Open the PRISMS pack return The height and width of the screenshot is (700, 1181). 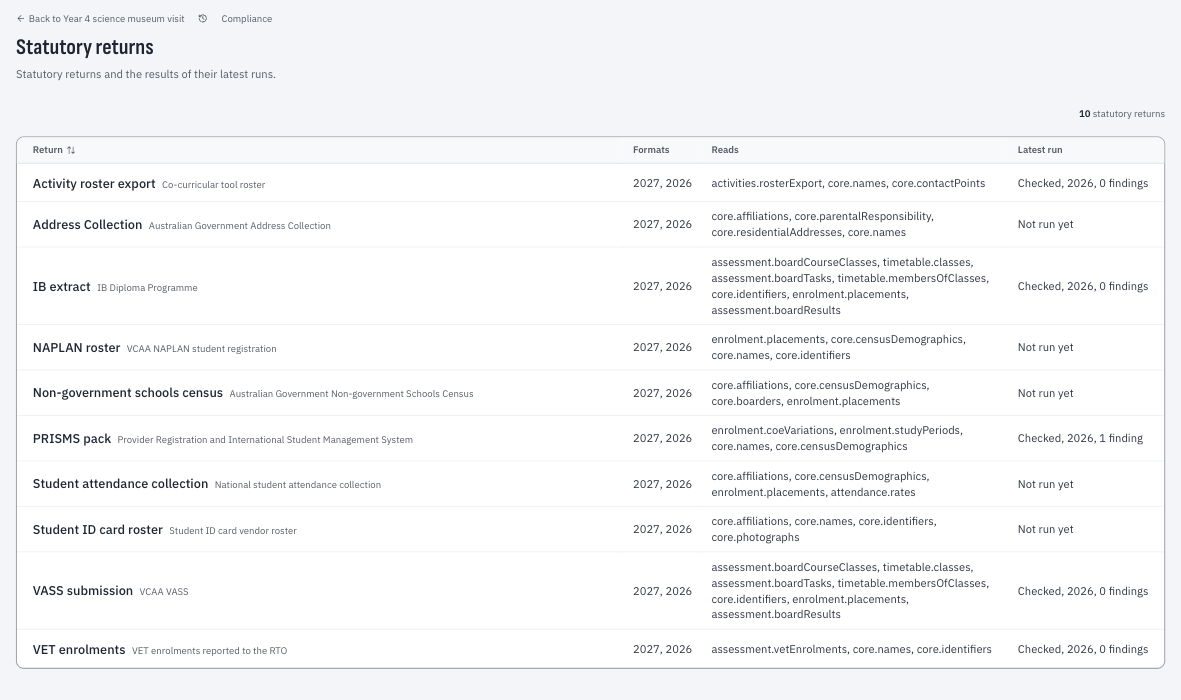tap(72, 439)
